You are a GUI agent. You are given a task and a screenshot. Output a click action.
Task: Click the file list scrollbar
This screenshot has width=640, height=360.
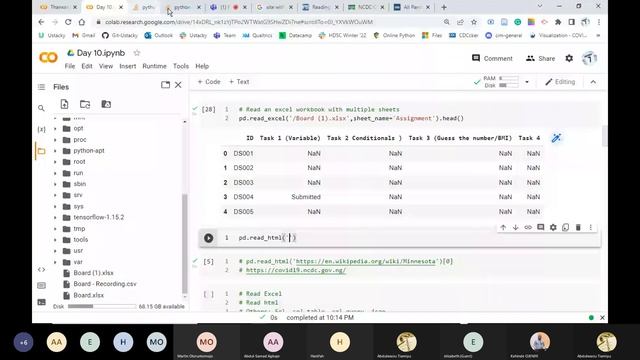184,243
